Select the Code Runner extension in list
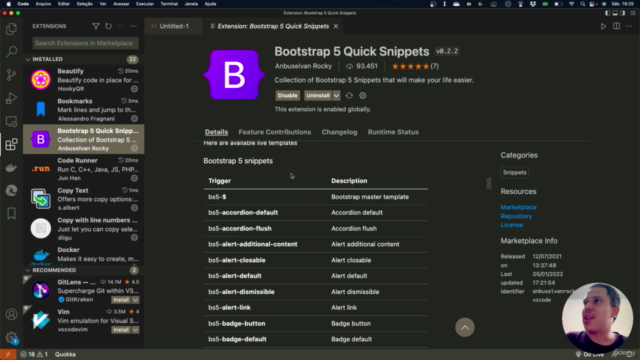640x360 pixels. point(83,169)
